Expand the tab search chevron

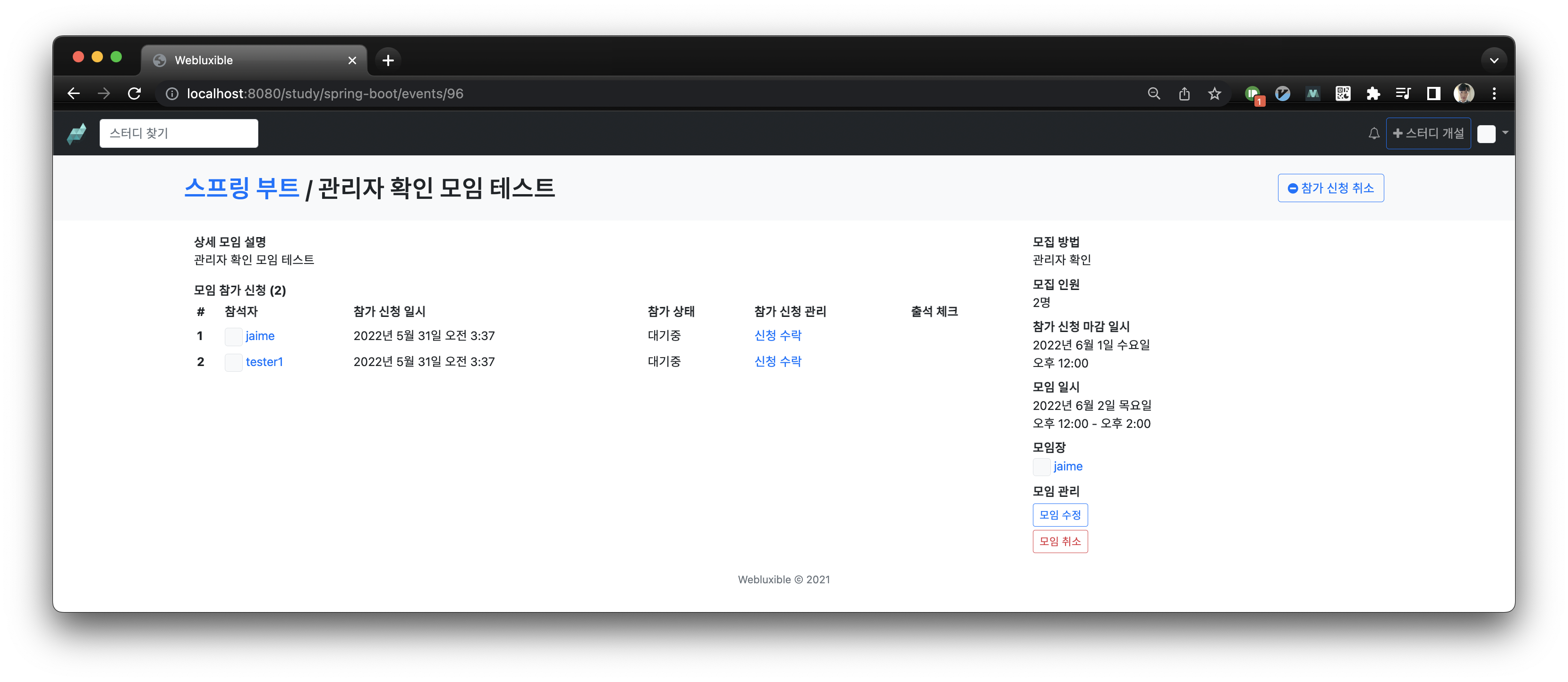(x=1494, y=60)
